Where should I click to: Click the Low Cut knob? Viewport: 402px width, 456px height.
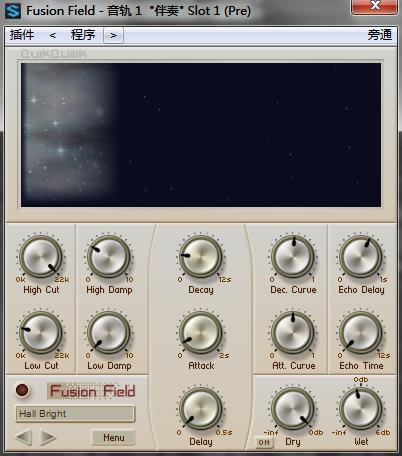pos(41,333)
